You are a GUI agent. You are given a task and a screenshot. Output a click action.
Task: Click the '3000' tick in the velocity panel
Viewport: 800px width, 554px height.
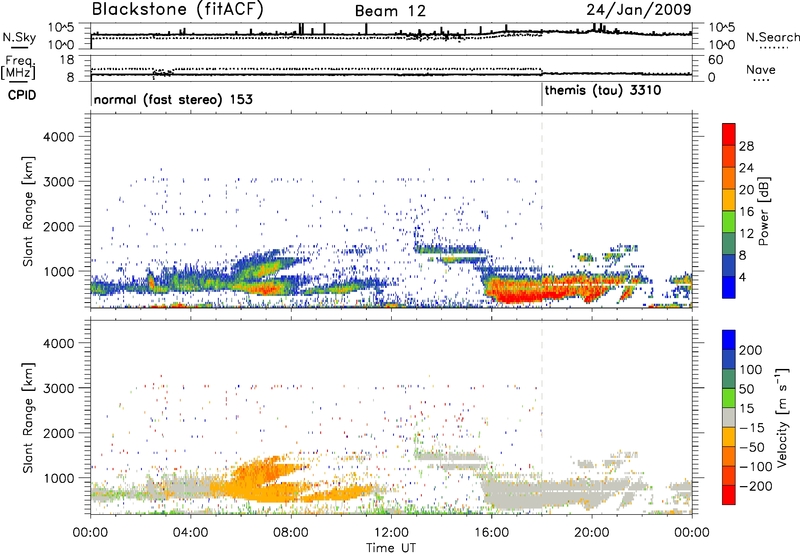59,388
